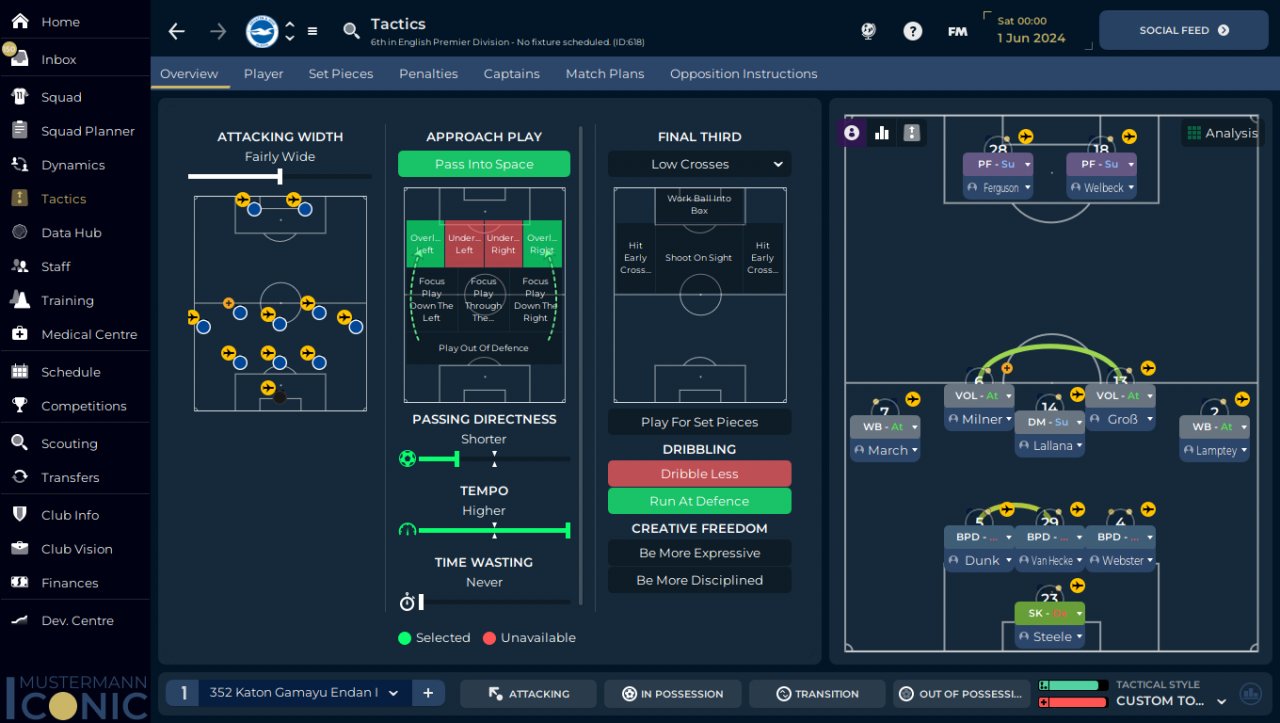Open the help question mark icon
The height and width of the screenshot is (723, 1280).
(x=912, y=31)
